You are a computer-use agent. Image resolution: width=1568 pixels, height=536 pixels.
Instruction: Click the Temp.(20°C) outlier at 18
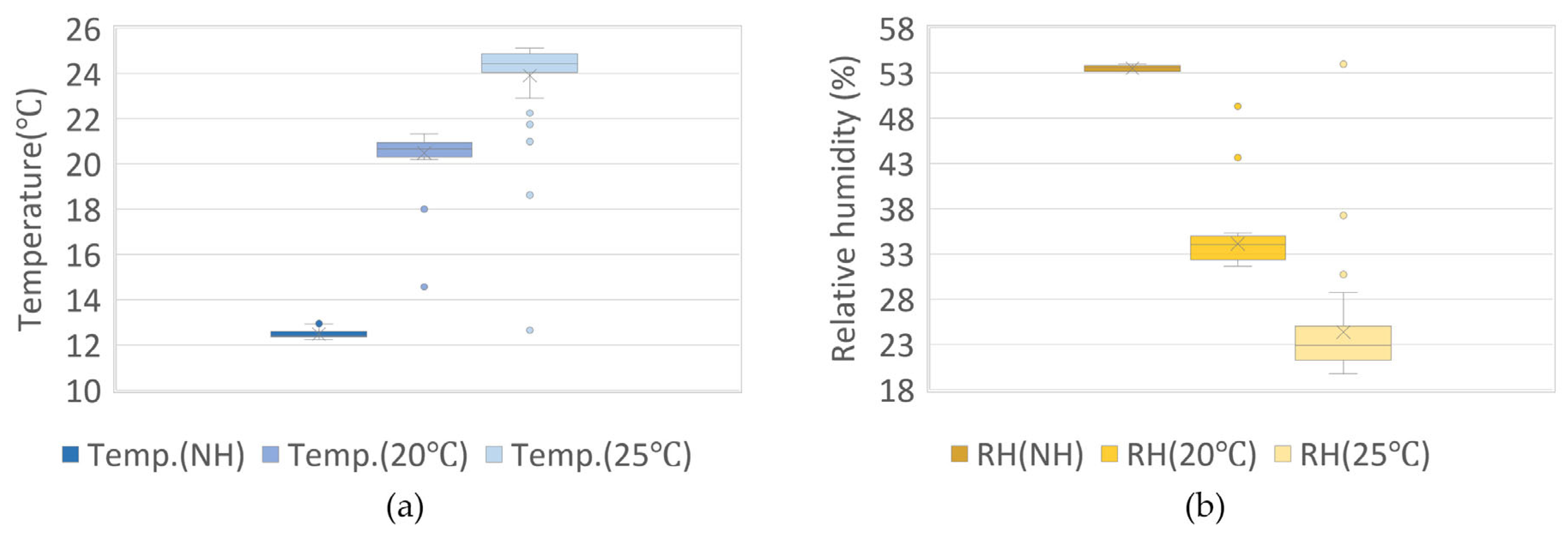(424, 209)
